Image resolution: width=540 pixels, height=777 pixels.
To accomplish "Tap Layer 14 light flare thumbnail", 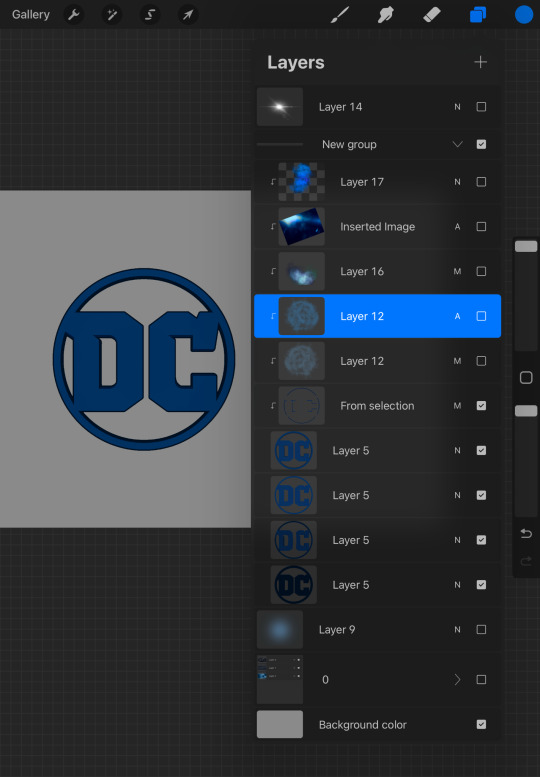I will coord(280,107).
